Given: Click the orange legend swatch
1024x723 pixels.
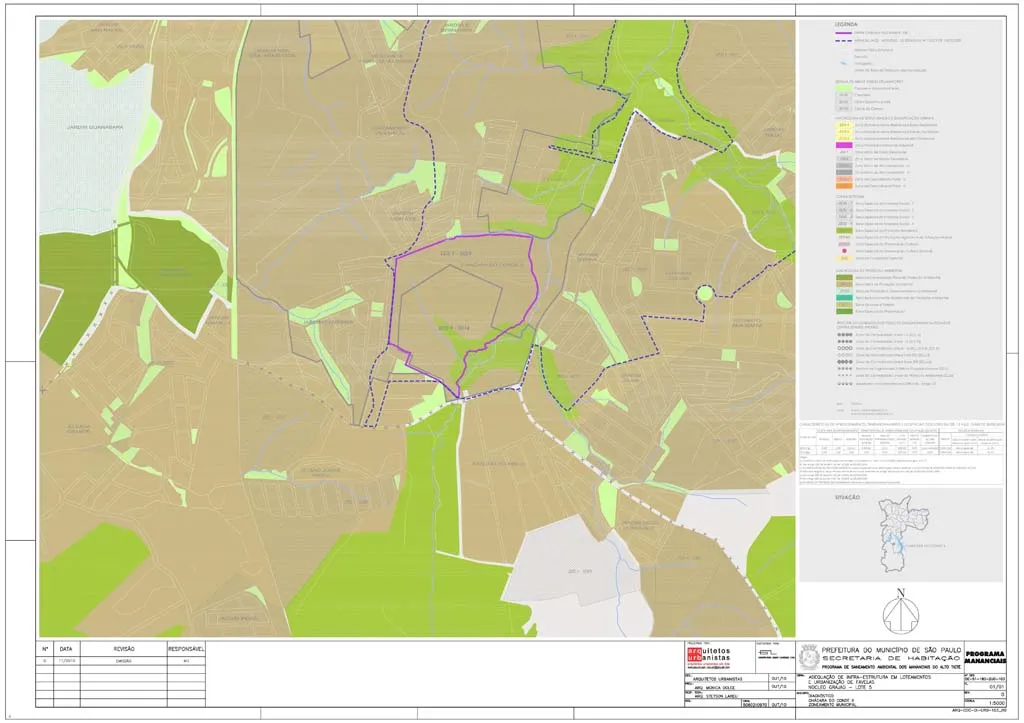Looking at the screenshot, I should click(844, 186).
